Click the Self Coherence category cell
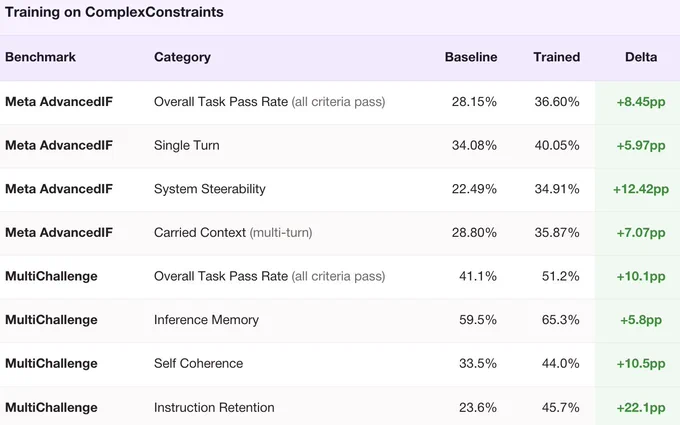 pyautogui.click(x=198, y=363)
